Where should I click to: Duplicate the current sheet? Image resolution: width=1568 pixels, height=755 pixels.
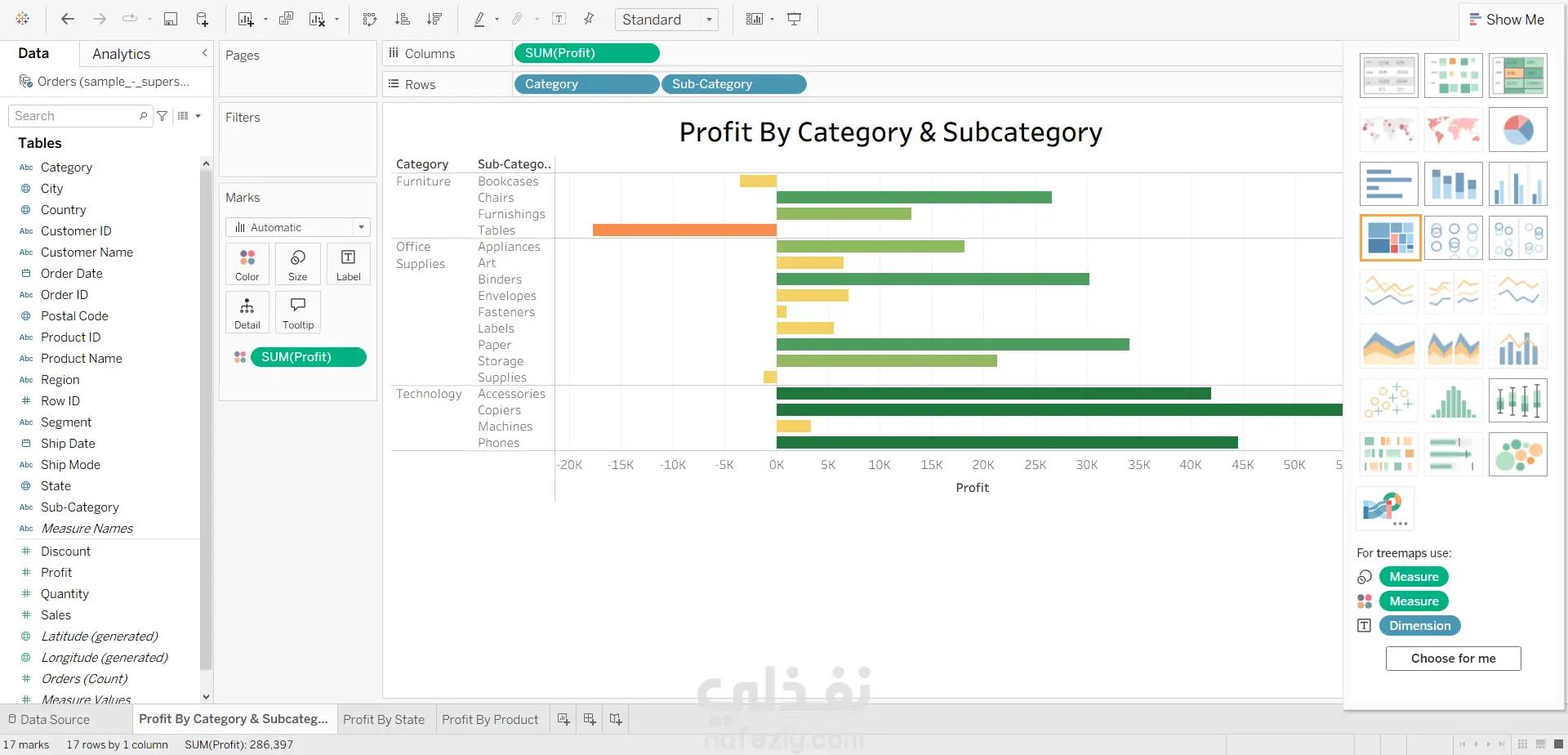coord(286,19)
